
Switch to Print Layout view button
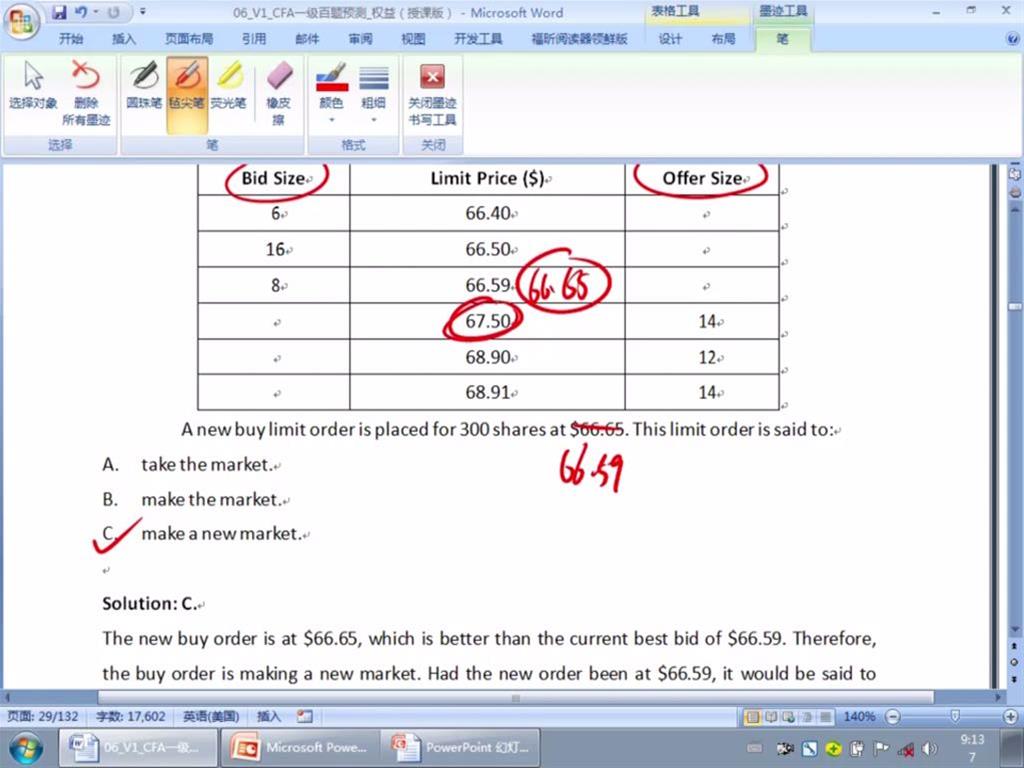[x=752, y=717]
